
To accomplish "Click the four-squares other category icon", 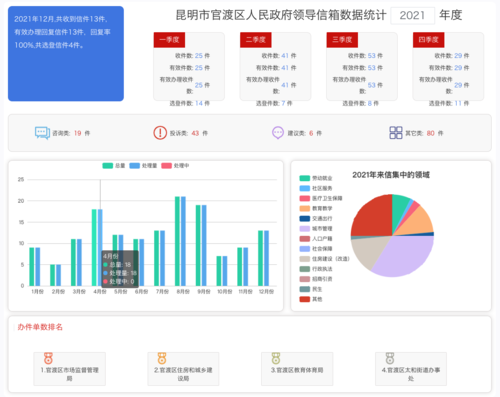I will pyautogui.click(x=396, y=133).
